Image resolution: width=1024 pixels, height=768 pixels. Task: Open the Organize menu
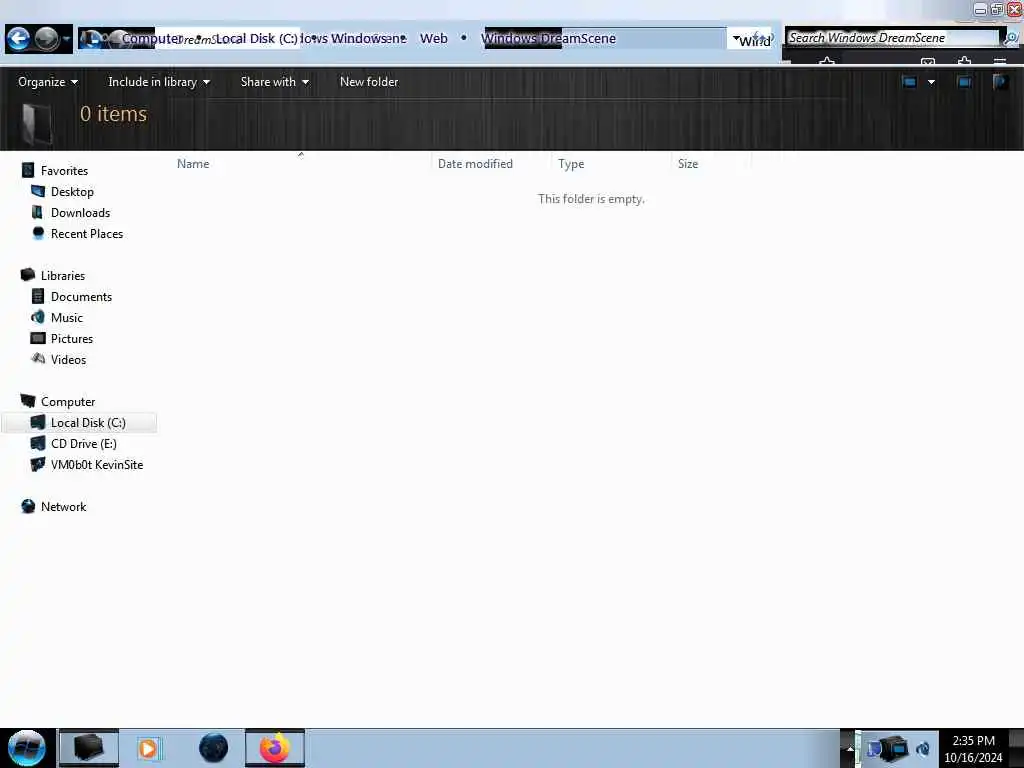pyautogui.click(x=48, y=82)
